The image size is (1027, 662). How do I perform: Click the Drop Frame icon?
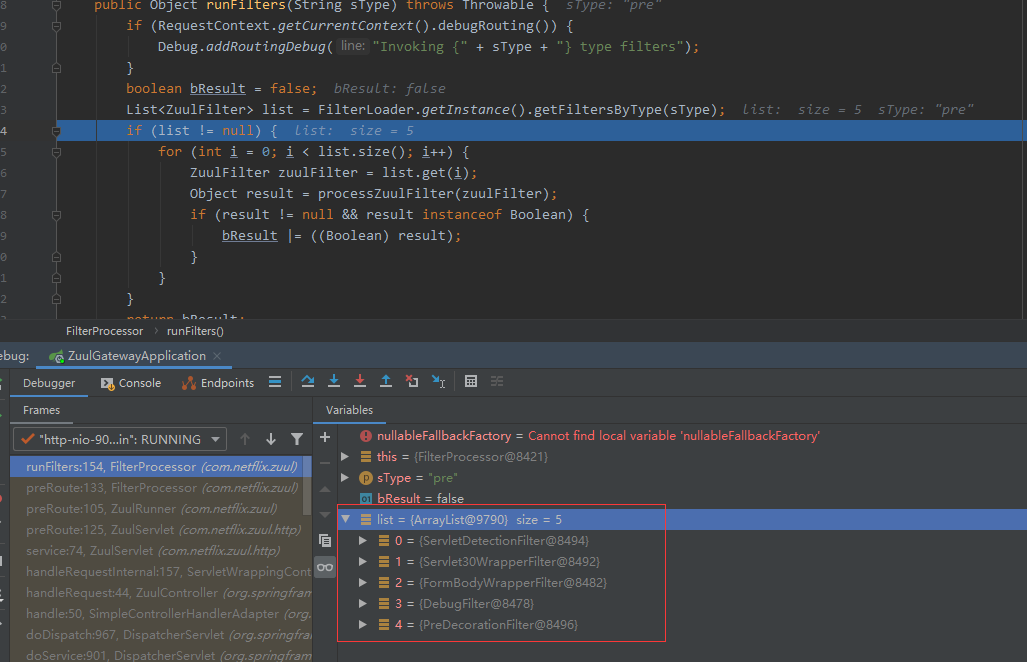point(412,382)
